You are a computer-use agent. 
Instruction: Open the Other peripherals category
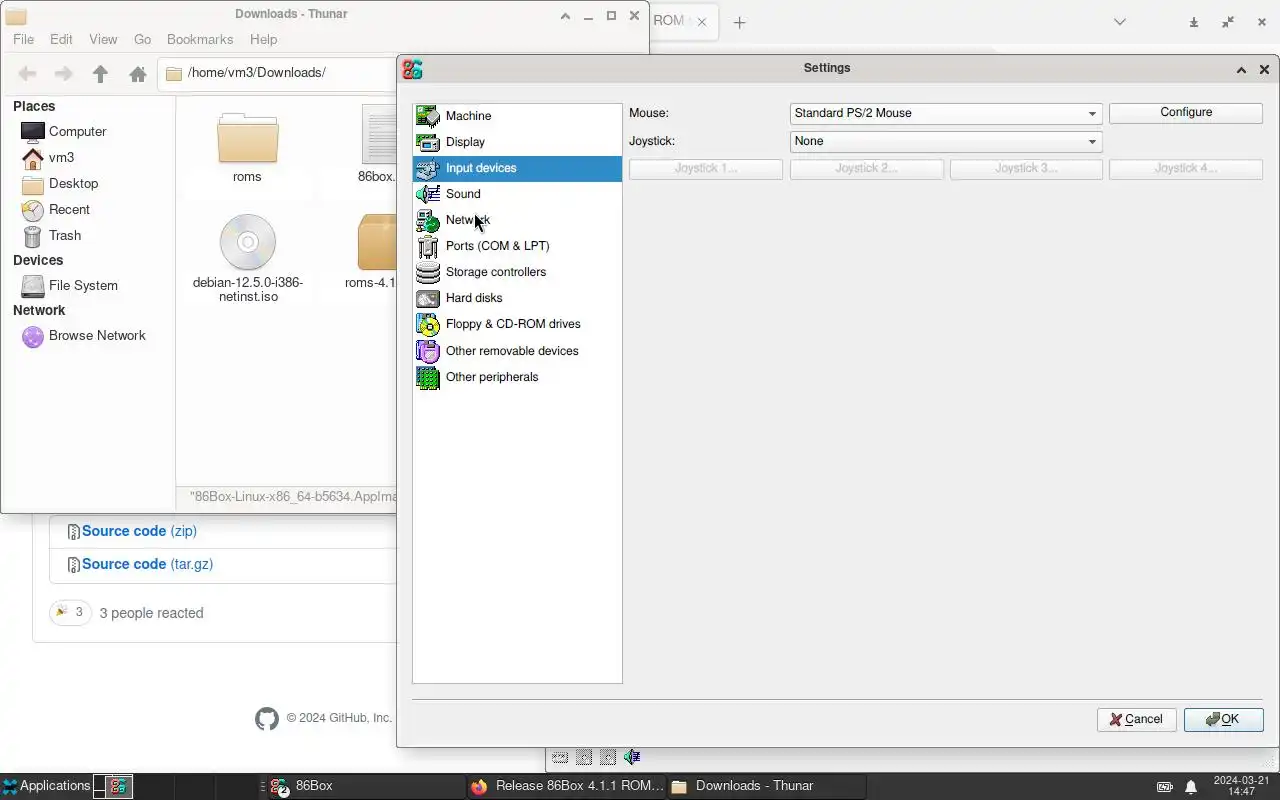[x=517, y=377]
